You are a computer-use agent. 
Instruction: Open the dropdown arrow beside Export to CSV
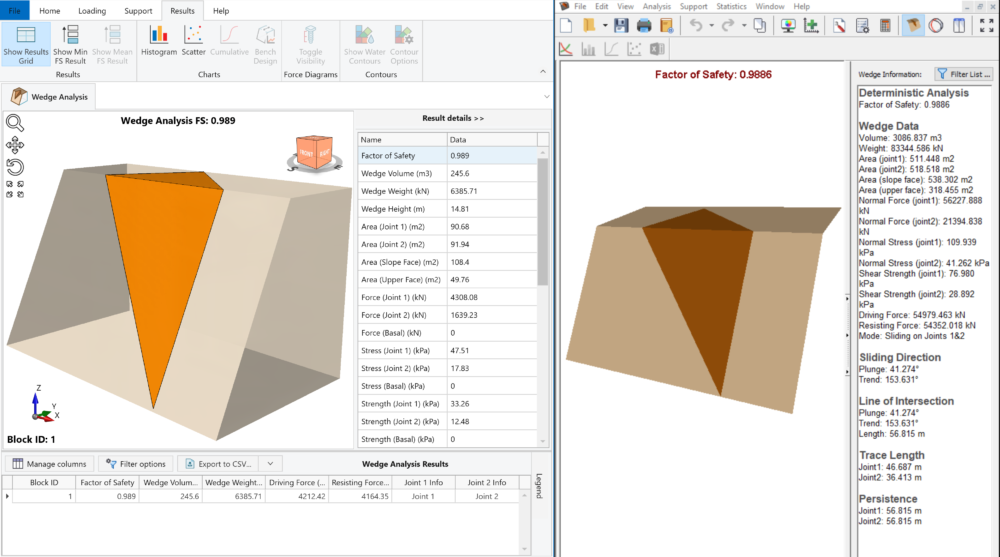tap(270, 464)
